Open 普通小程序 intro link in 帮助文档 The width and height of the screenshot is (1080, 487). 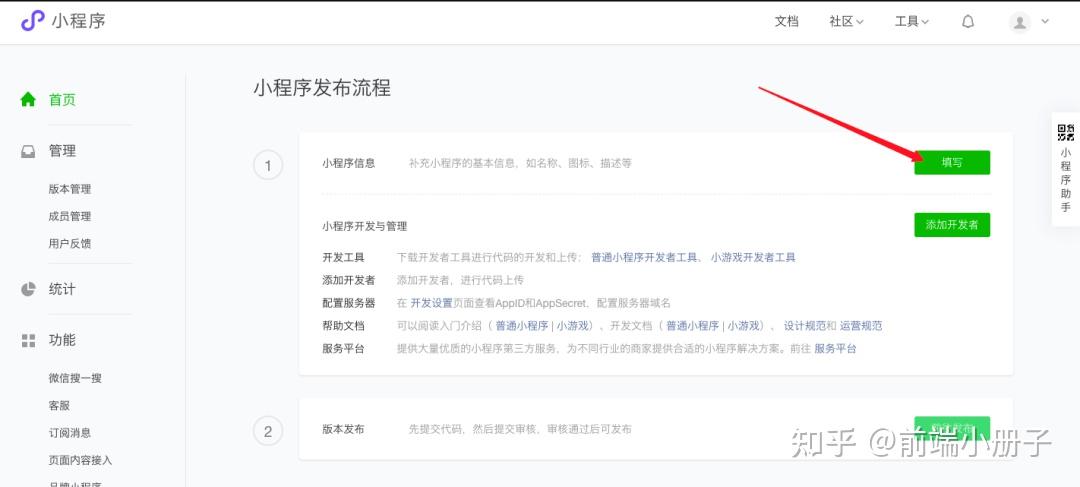(521, 326)
